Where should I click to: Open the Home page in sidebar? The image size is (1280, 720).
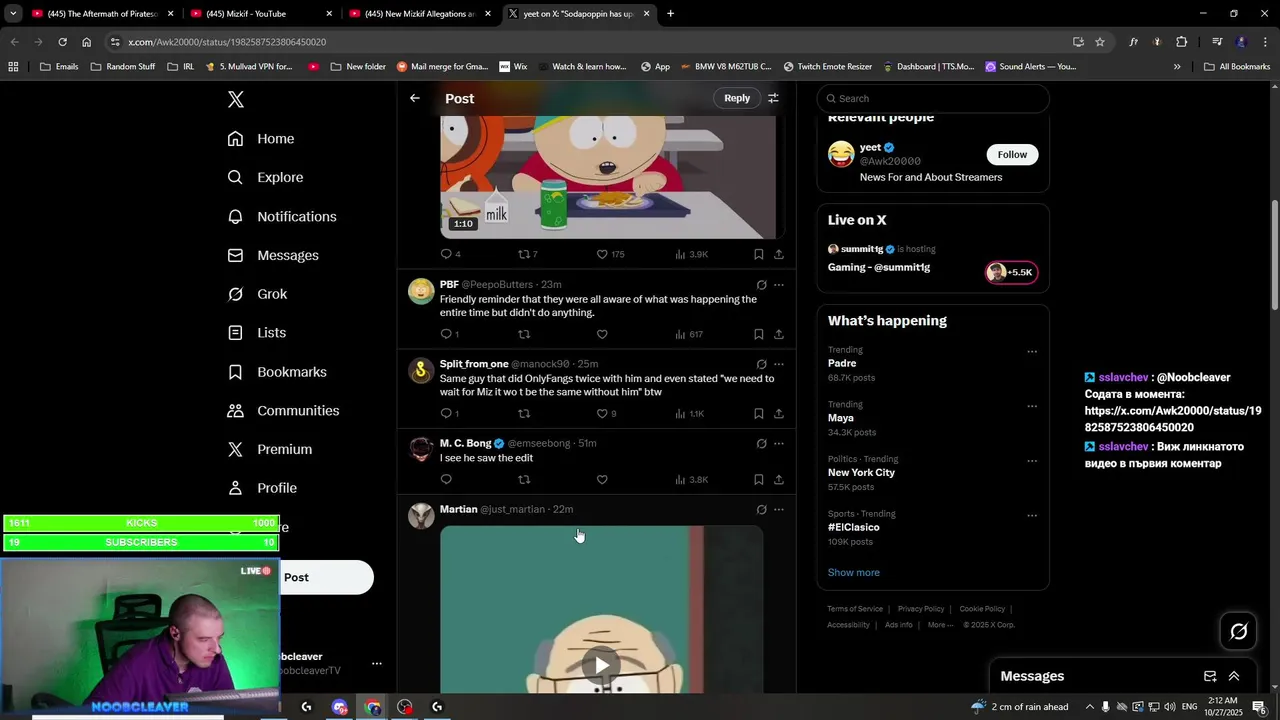tap(261, 139)
